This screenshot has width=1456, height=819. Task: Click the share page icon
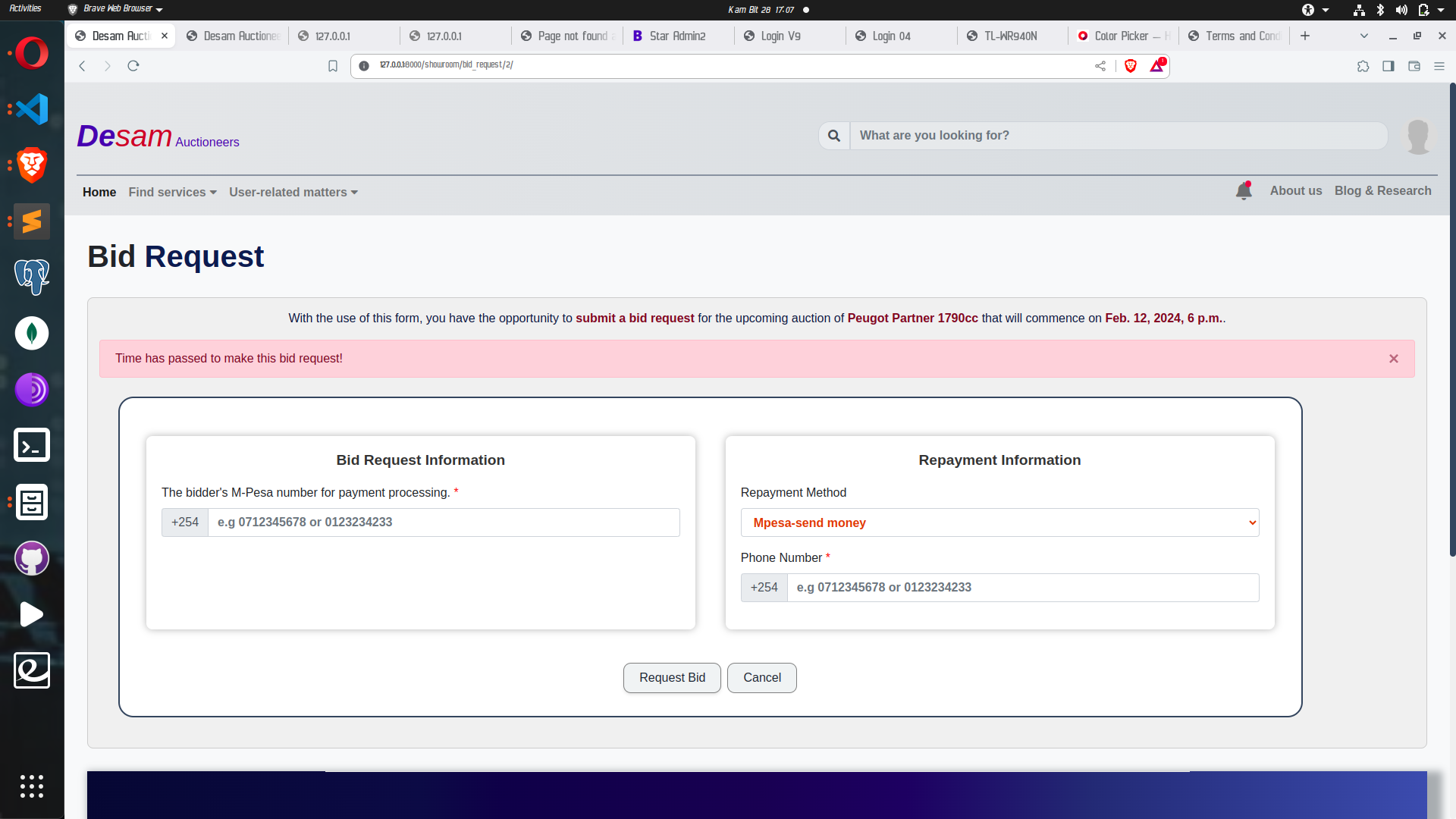pos(1100,66)
